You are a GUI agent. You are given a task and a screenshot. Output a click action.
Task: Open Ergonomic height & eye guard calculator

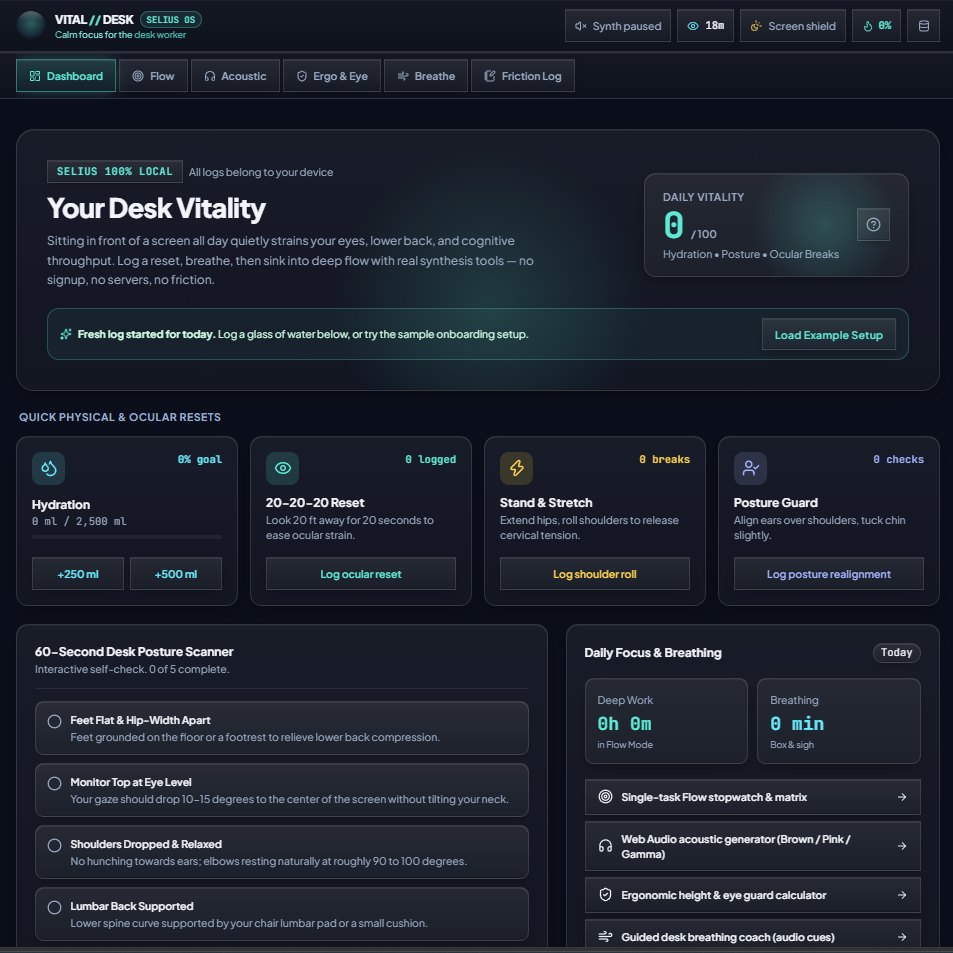(752, 895)
